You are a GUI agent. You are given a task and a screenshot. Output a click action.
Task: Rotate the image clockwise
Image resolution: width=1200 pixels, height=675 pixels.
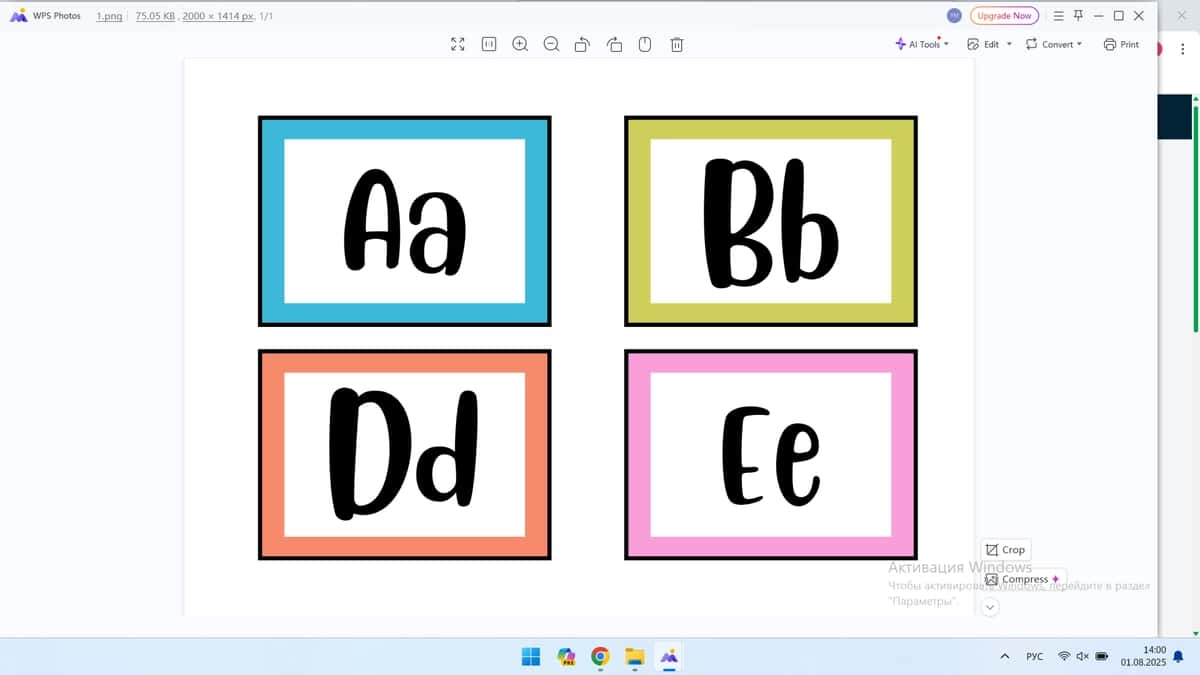[x=614, y=44]
